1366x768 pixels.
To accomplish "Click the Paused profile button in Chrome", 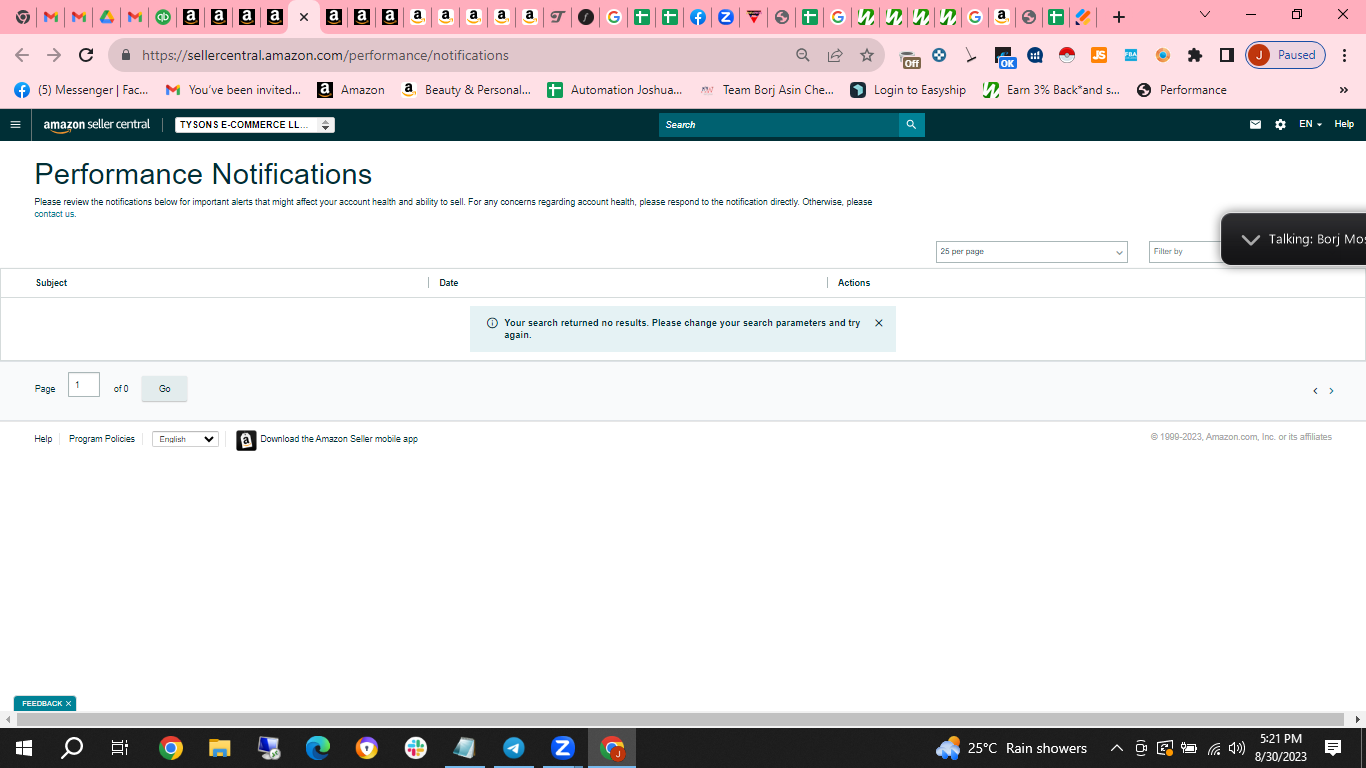I will pos(1286,55).
